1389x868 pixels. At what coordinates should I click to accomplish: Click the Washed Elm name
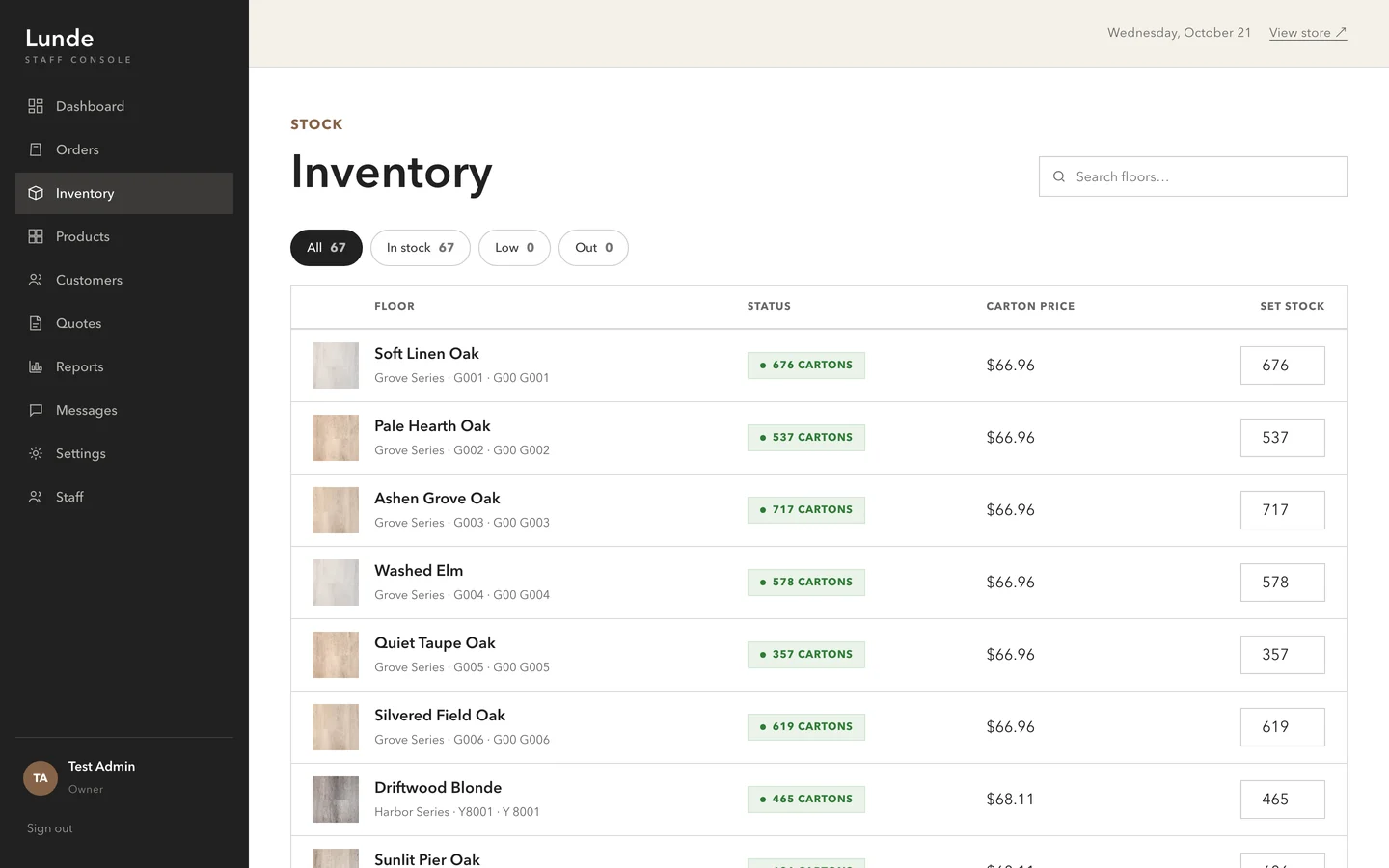(419, 571)
